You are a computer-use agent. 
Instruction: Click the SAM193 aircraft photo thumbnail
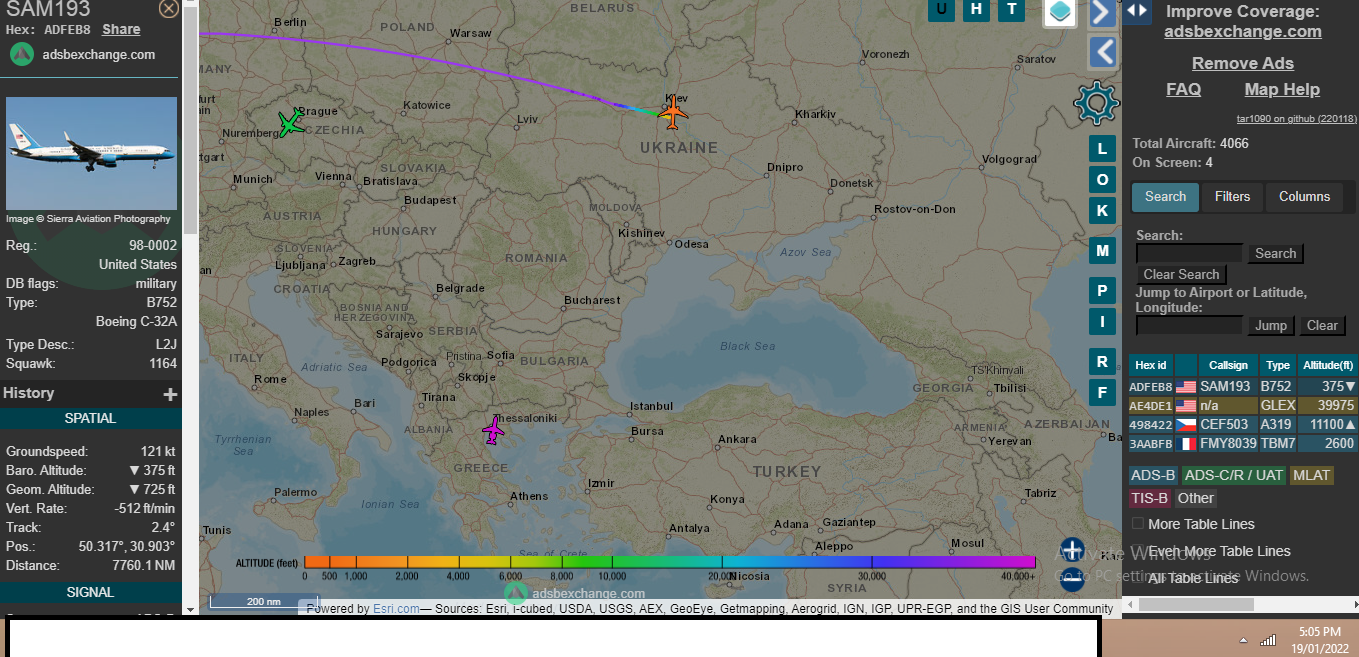(x=92, y=153)
